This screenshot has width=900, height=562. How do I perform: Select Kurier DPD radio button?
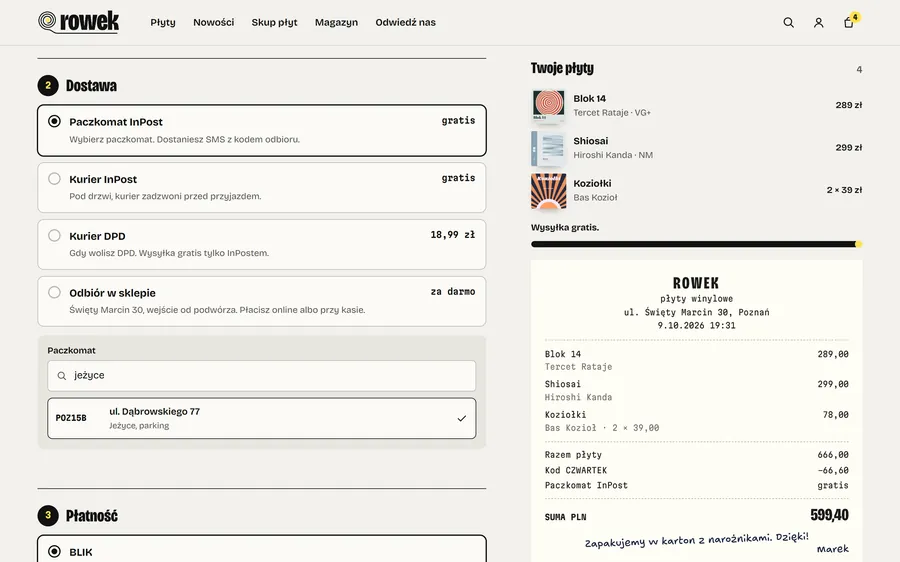[x=54, y=235]
